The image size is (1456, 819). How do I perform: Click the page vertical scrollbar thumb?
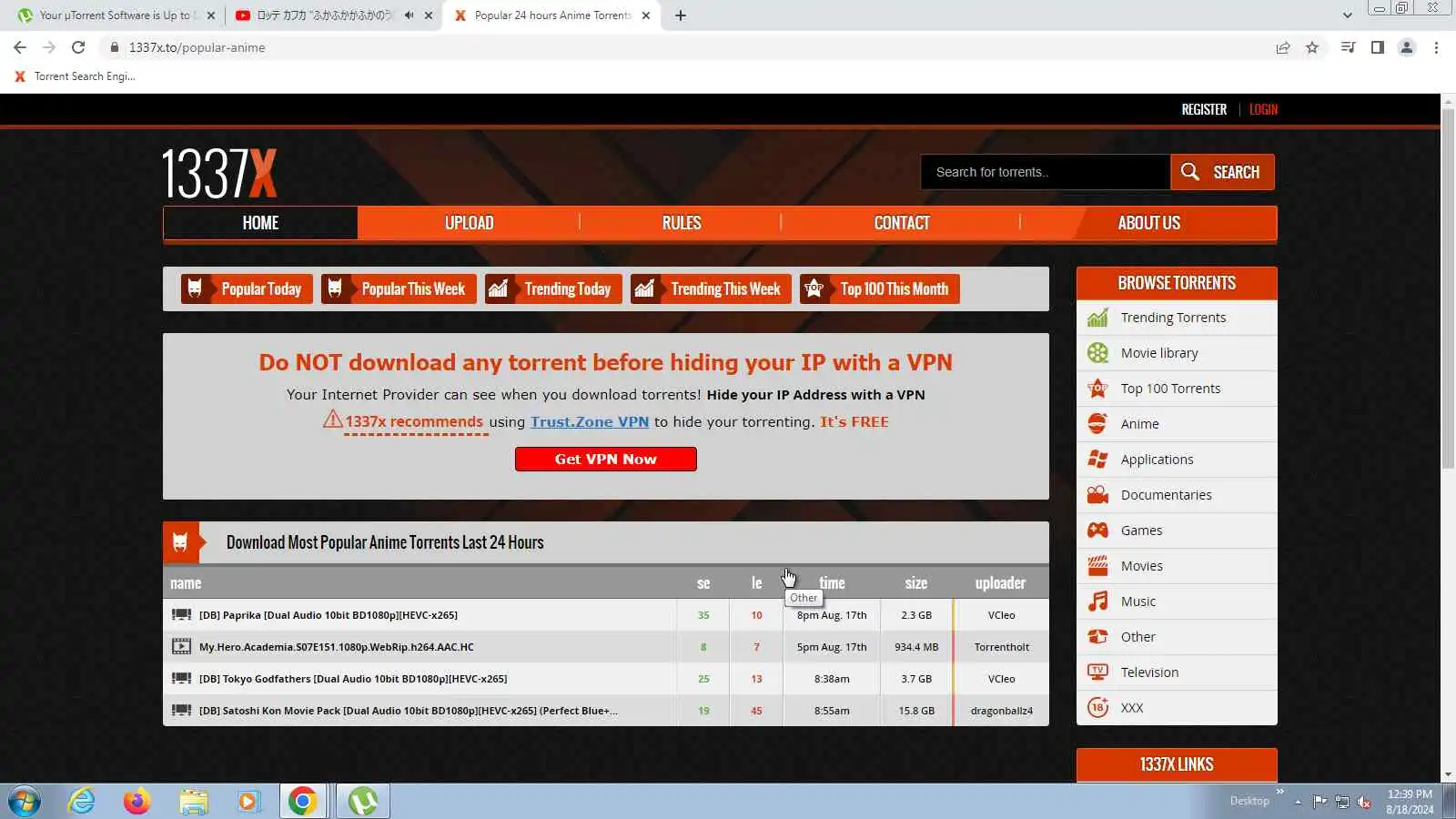(1448, 289)
